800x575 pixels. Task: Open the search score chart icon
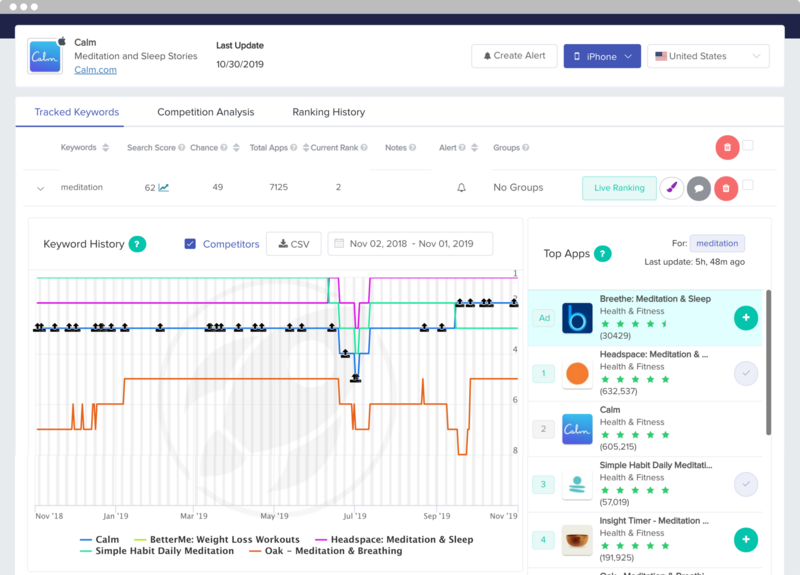[x=164, y=187]
